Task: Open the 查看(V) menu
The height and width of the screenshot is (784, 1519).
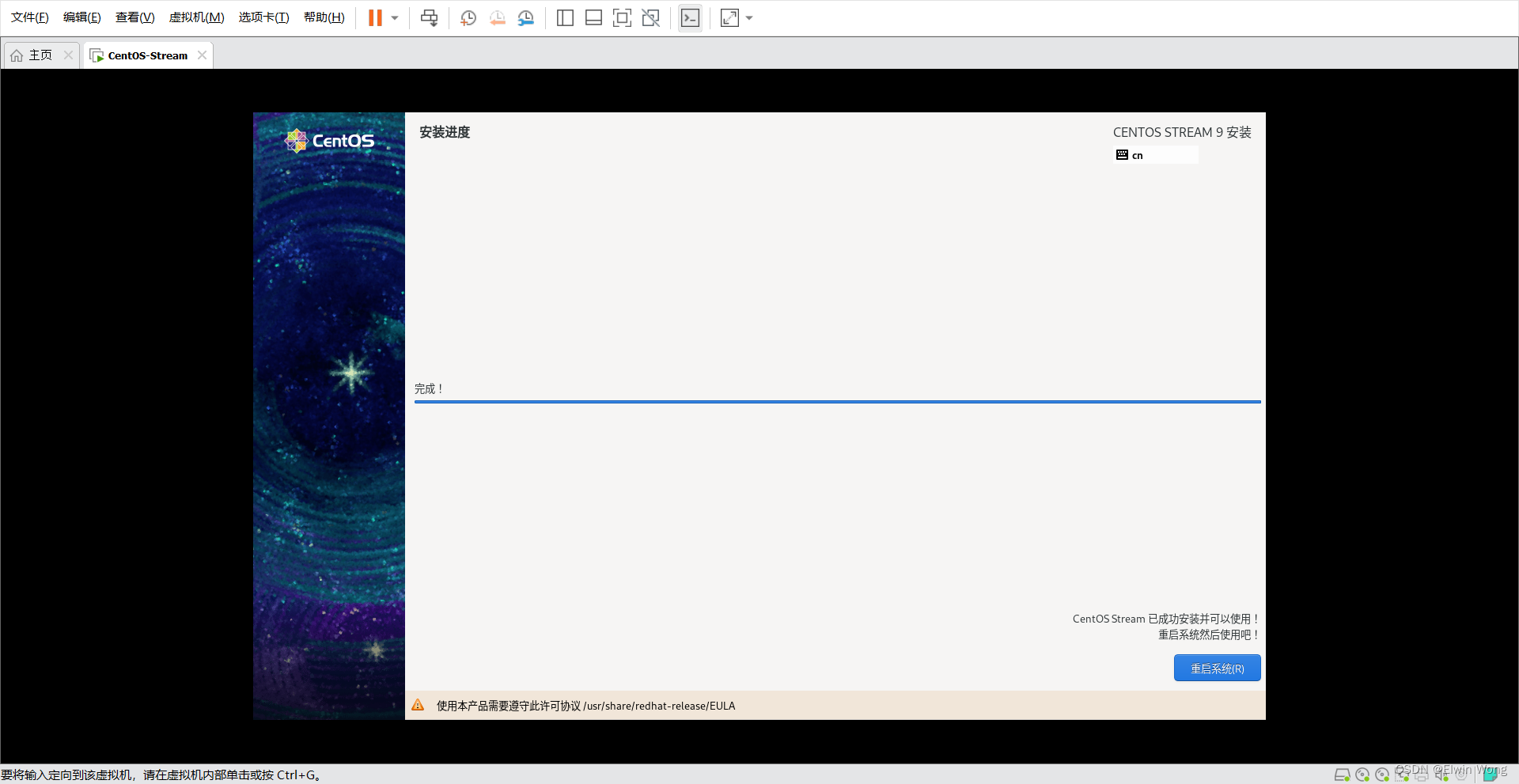Action: point(134,17)
